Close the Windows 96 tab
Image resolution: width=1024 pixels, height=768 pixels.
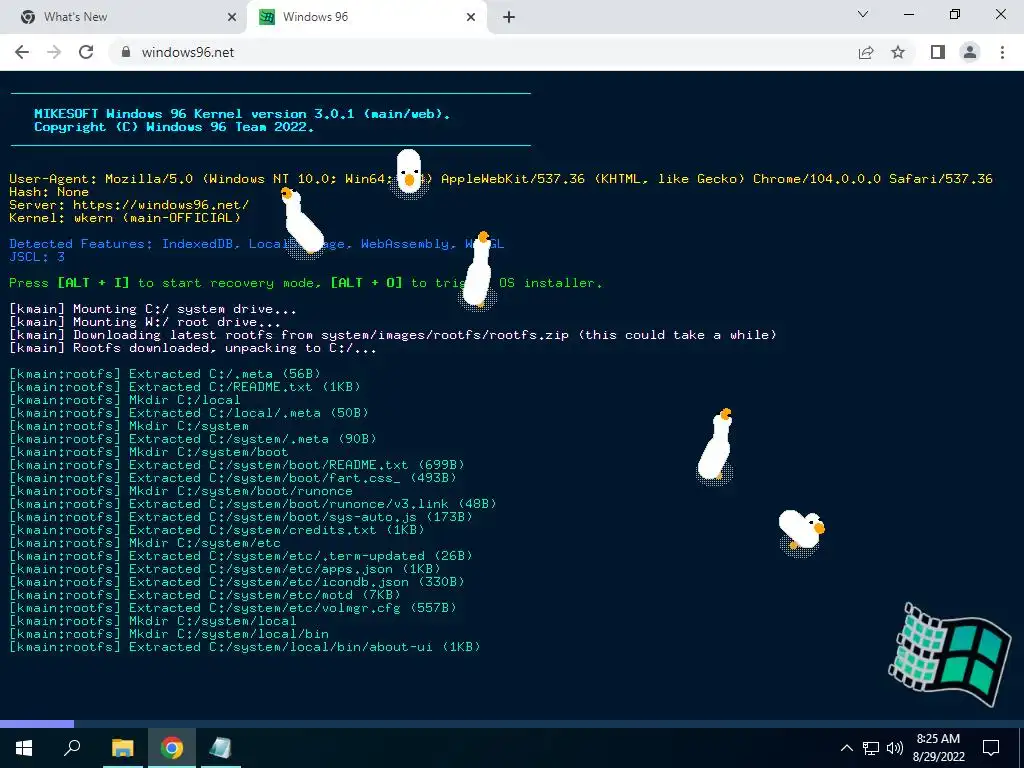click(x=471, y=17)
